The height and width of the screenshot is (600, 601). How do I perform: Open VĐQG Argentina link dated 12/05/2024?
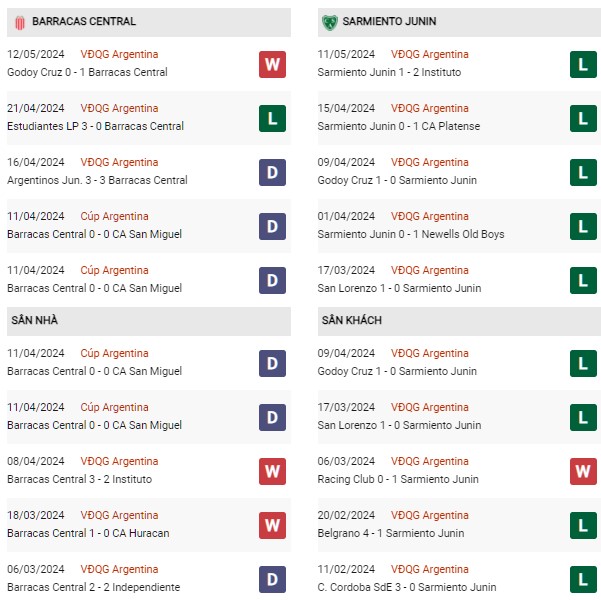[x=120, y=54]
